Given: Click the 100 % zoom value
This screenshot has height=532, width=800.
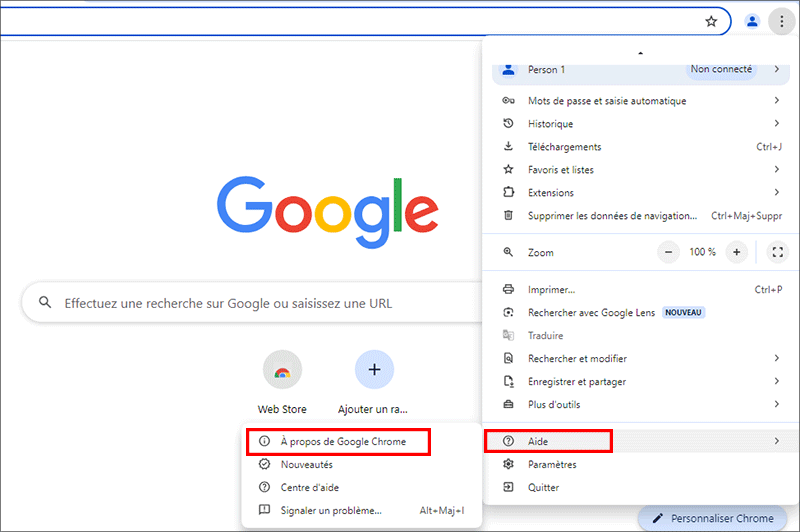Looking at the screenshot, I should click(702, 252).
